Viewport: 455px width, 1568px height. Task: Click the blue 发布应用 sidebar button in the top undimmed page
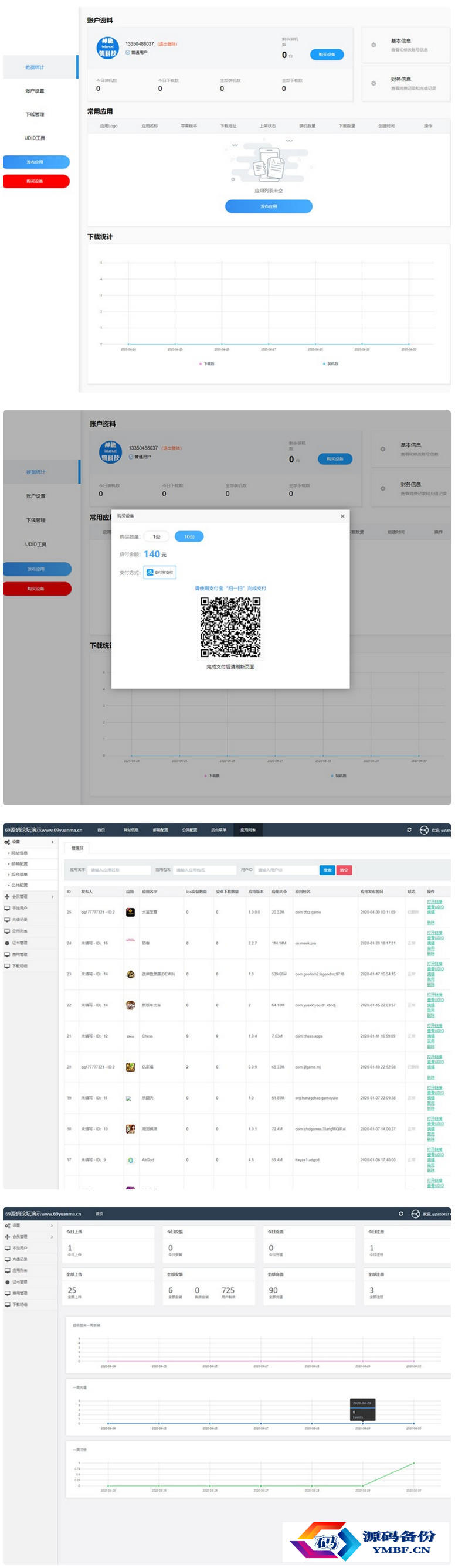tap(36, 162)
